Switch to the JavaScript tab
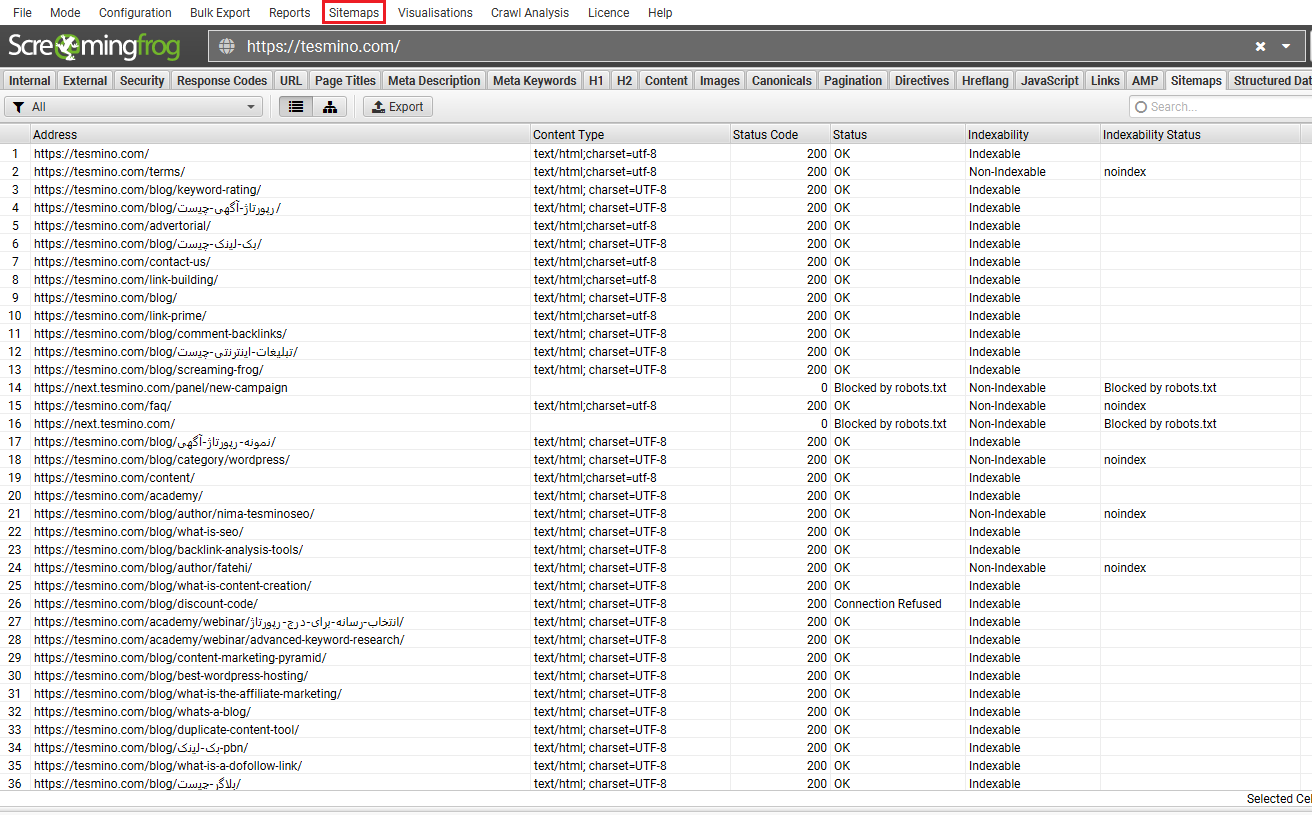The height and width of the screenshot is (815, 1312). 1050,81
